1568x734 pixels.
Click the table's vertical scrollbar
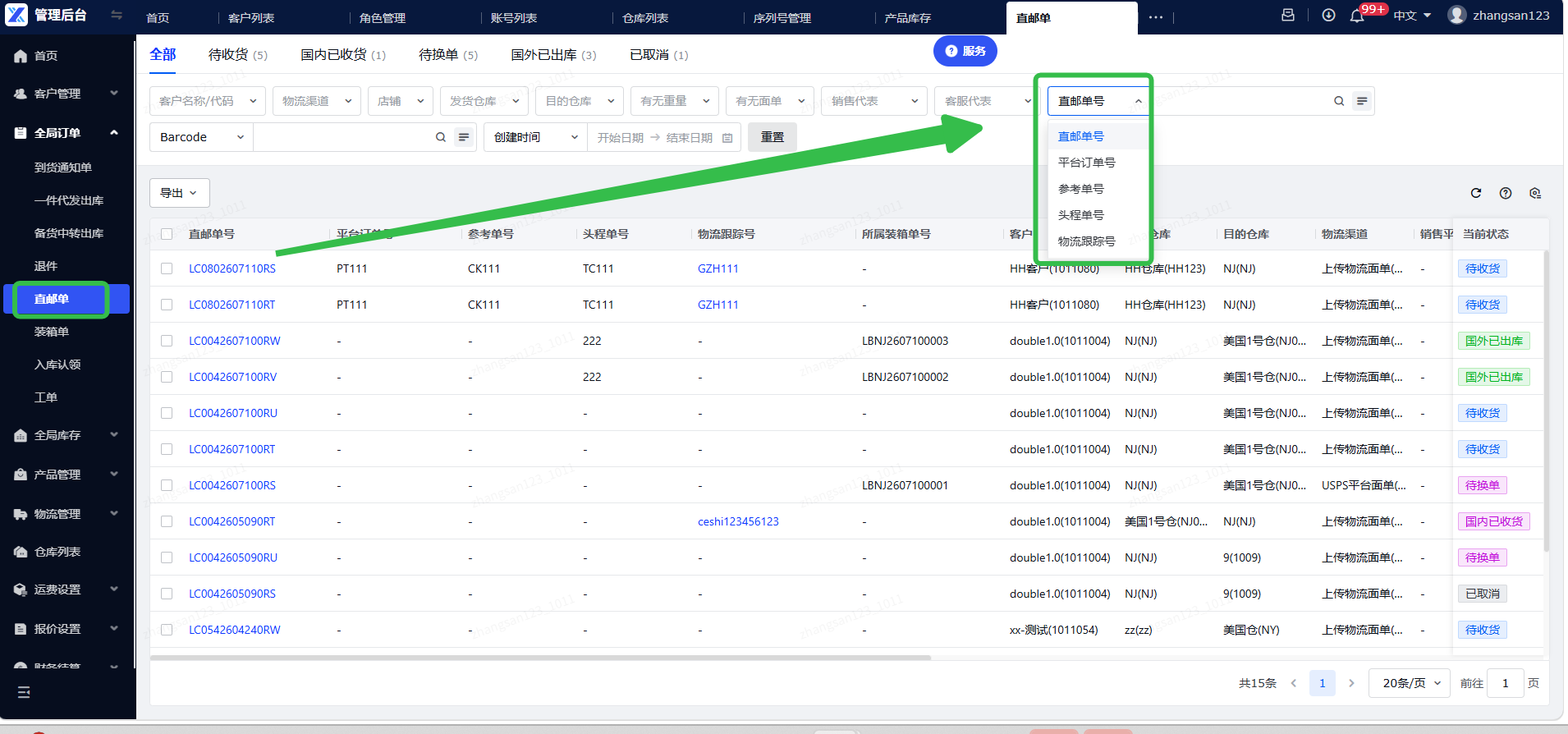click(x=1547, y=401)
